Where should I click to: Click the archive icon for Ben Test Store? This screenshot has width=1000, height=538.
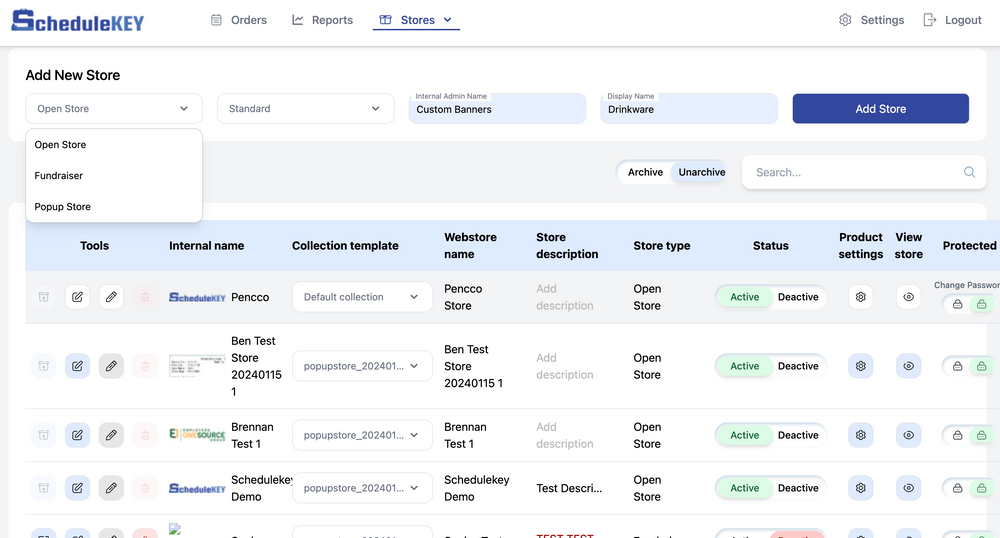(43, 366)
